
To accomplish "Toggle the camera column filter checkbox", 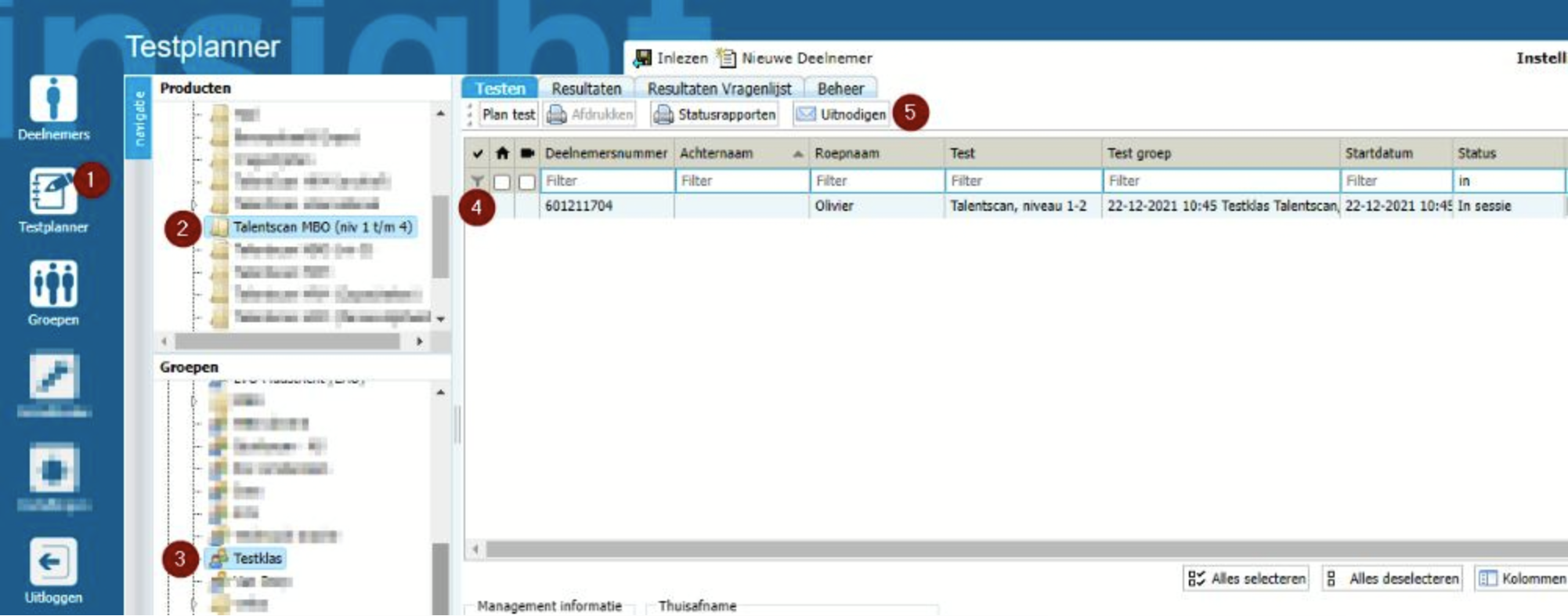I will 527,182.
